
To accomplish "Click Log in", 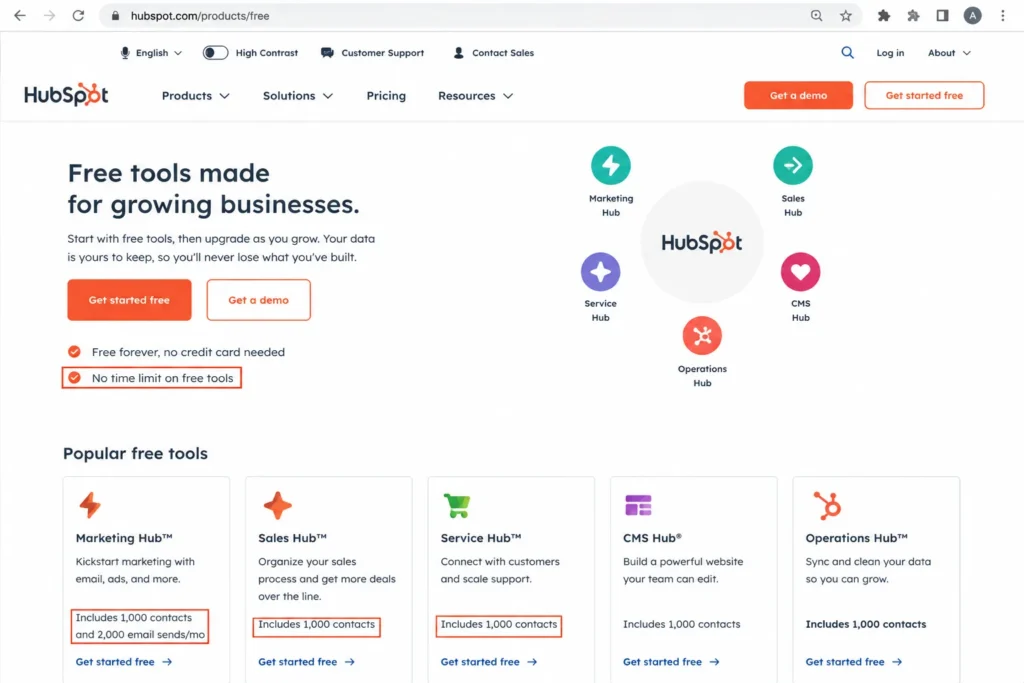I will [x=890, y=53].
